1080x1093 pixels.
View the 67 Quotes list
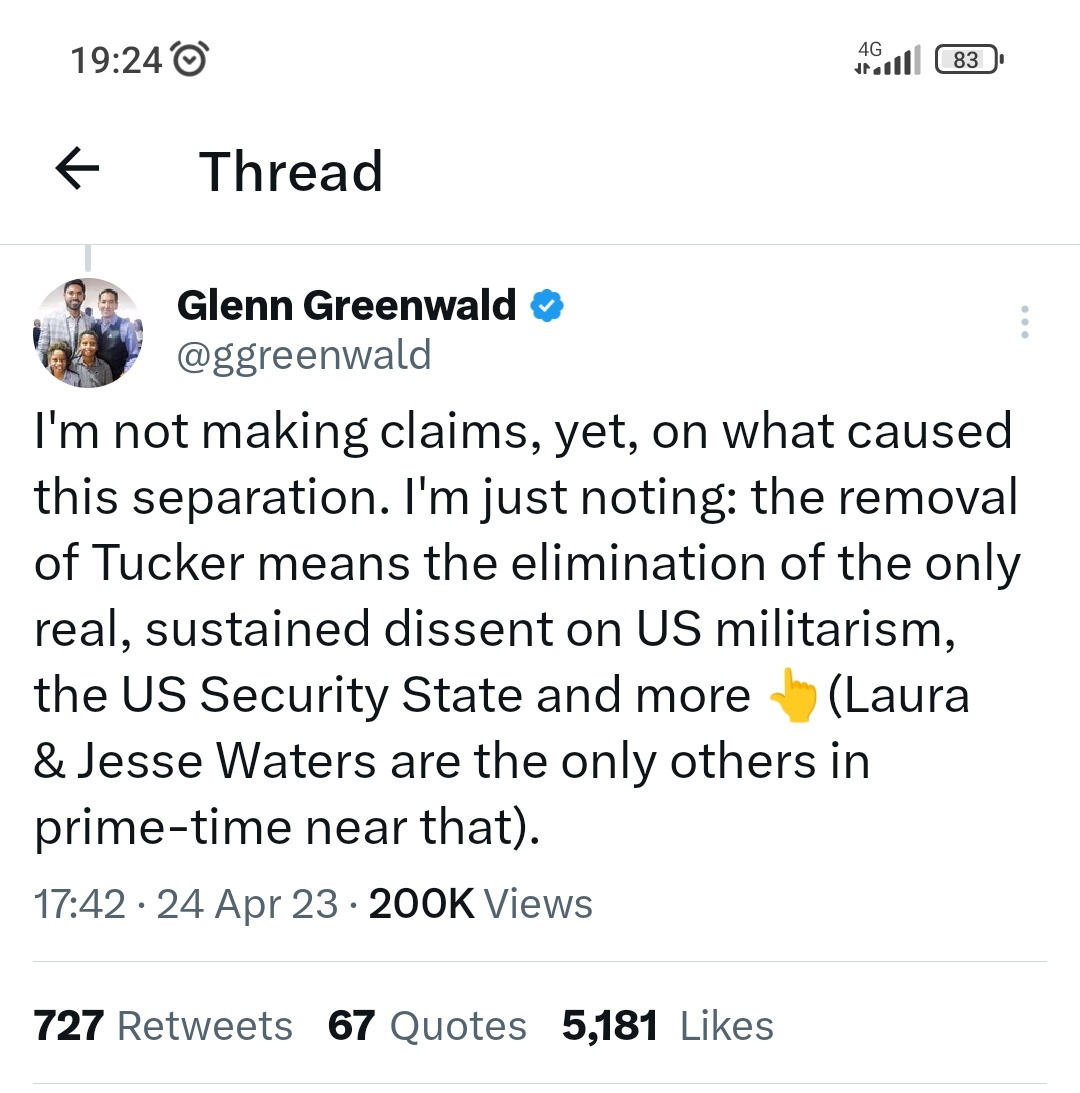pos(427,1026)
